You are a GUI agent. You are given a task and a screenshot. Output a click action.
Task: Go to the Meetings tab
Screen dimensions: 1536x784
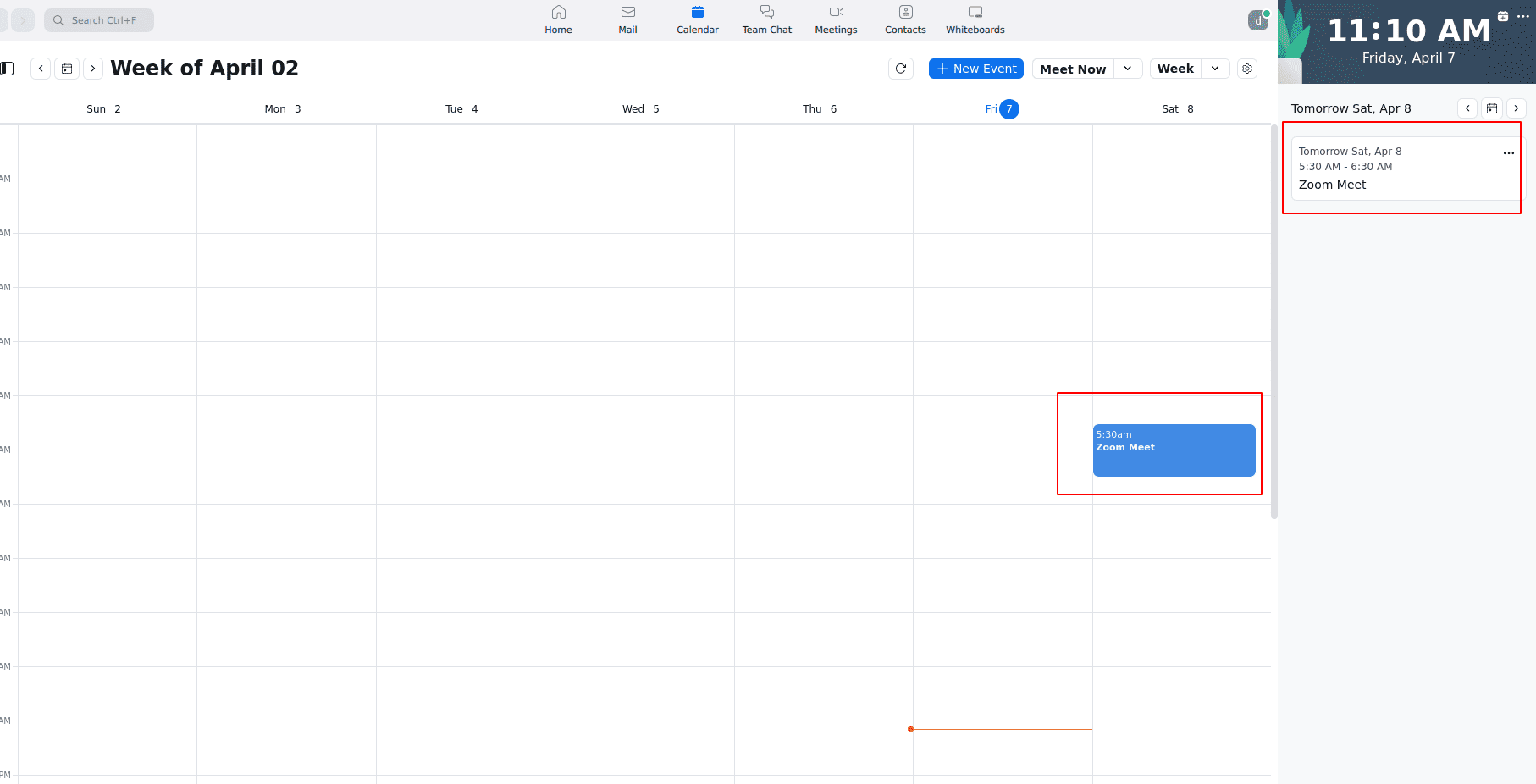pos(836,19)
